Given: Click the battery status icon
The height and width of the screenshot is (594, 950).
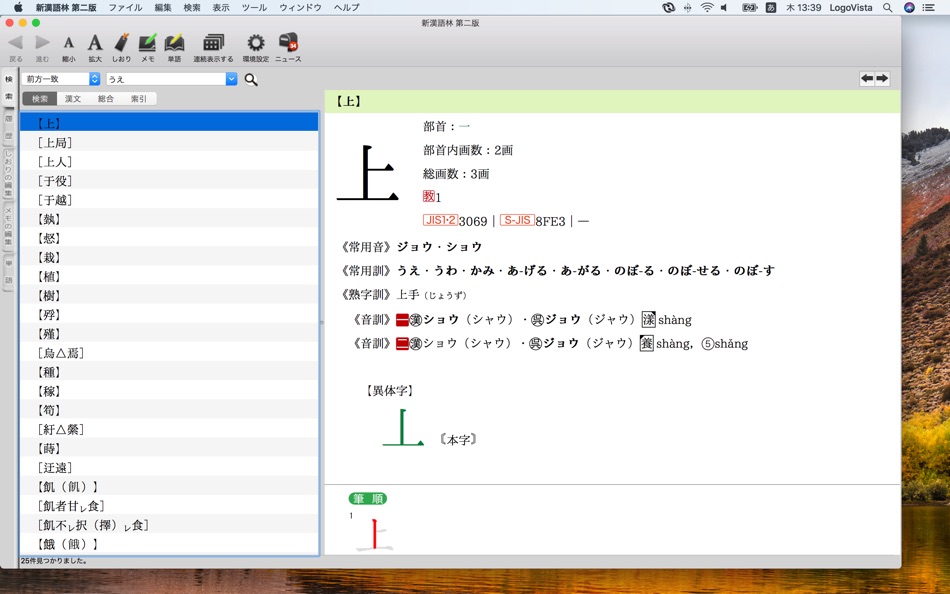Looking at the screenshot, I should (749, 7).
